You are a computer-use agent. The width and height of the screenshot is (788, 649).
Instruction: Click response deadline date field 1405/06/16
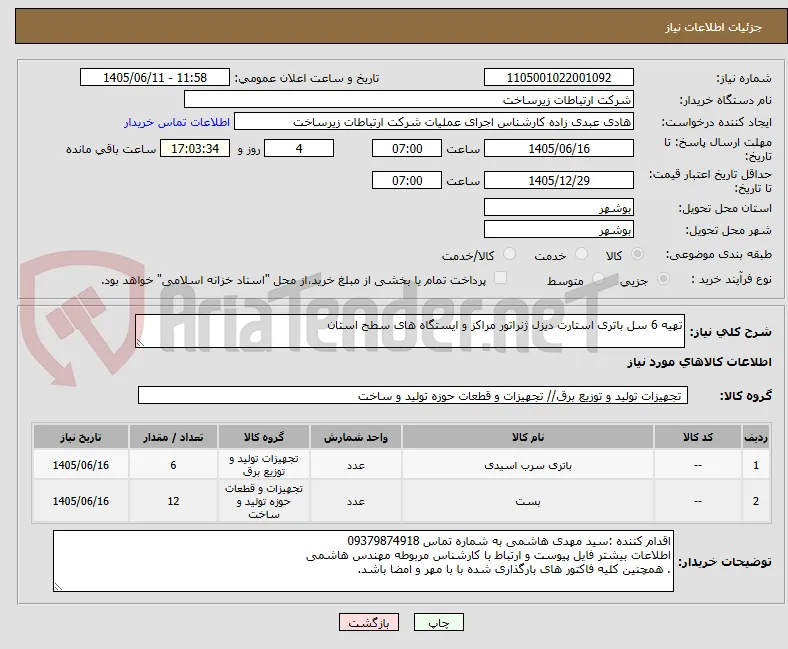pyautogui.click(x=559, y=148)
